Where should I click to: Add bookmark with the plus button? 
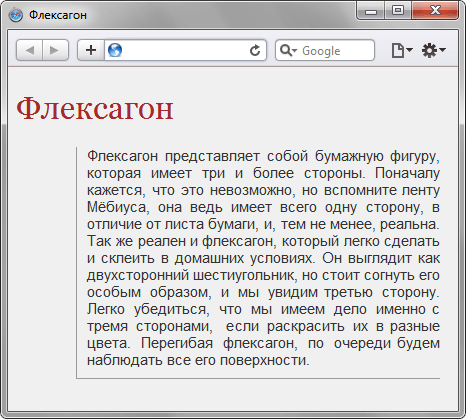[x=91, y=50]
